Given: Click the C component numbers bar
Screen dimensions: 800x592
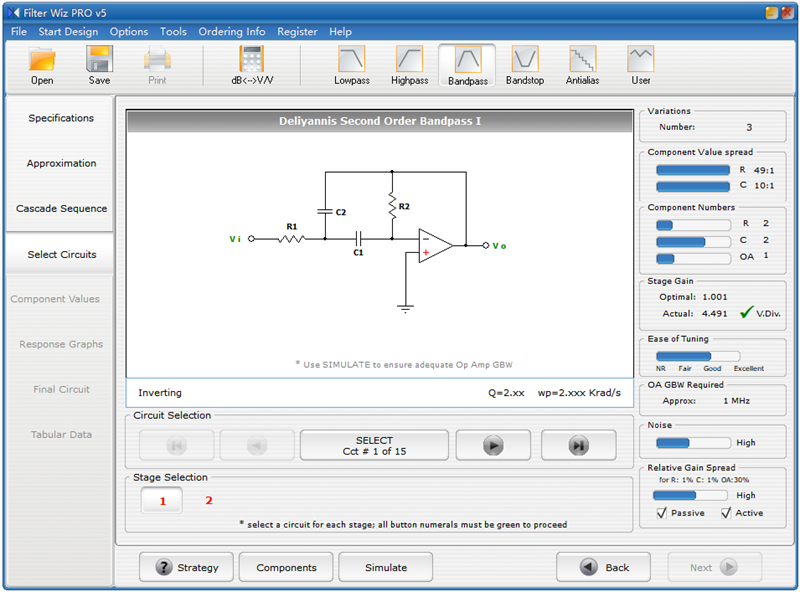Looking at the screenshot, I should tap(693, 241).
